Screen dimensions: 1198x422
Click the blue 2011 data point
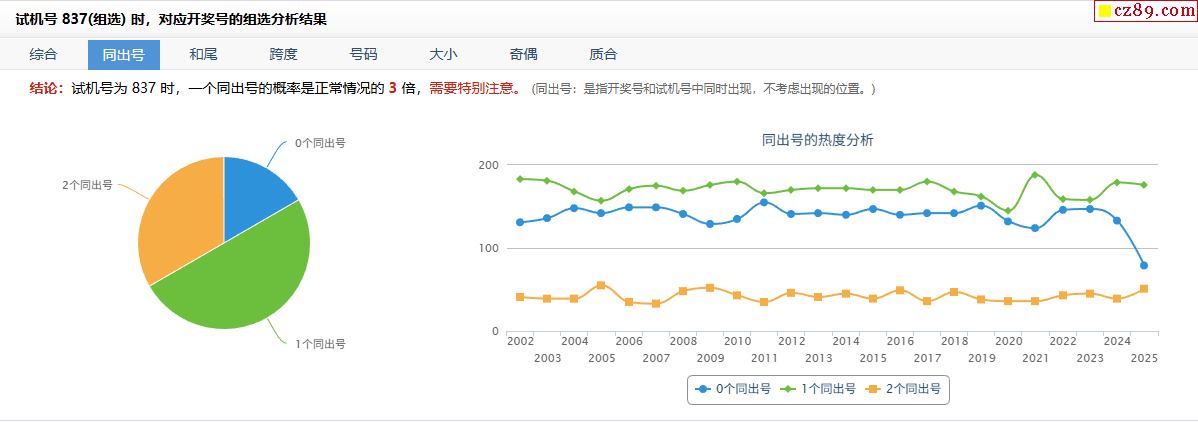pos(764,202)
